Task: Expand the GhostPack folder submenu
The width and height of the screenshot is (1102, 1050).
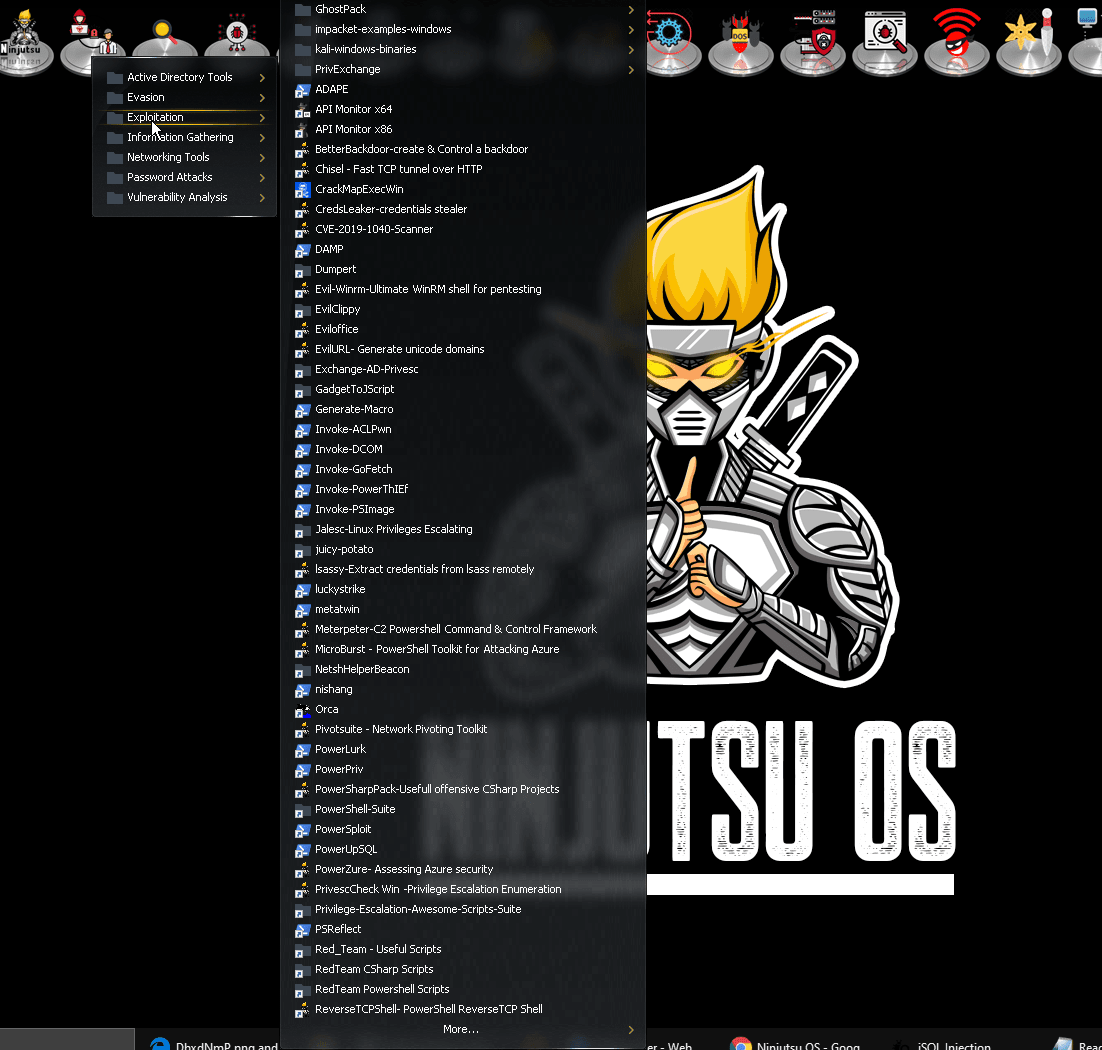Action: [464, 9]
